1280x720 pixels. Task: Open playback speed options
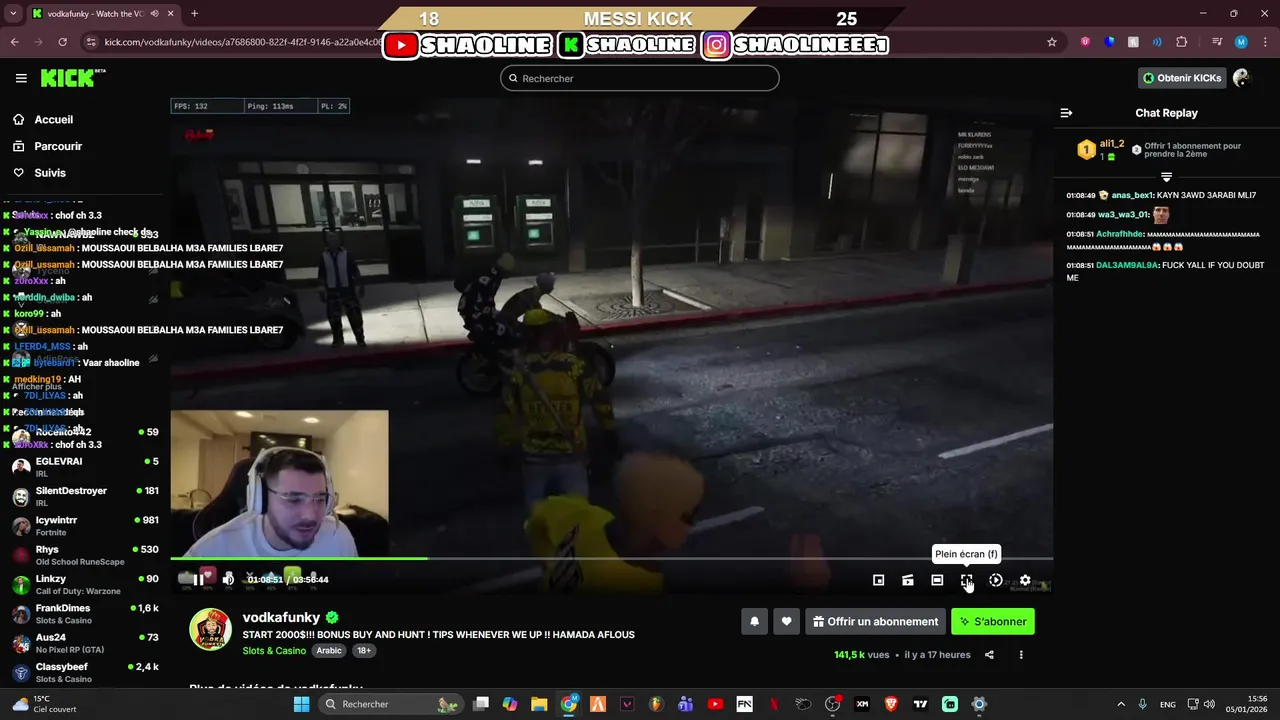996,580
